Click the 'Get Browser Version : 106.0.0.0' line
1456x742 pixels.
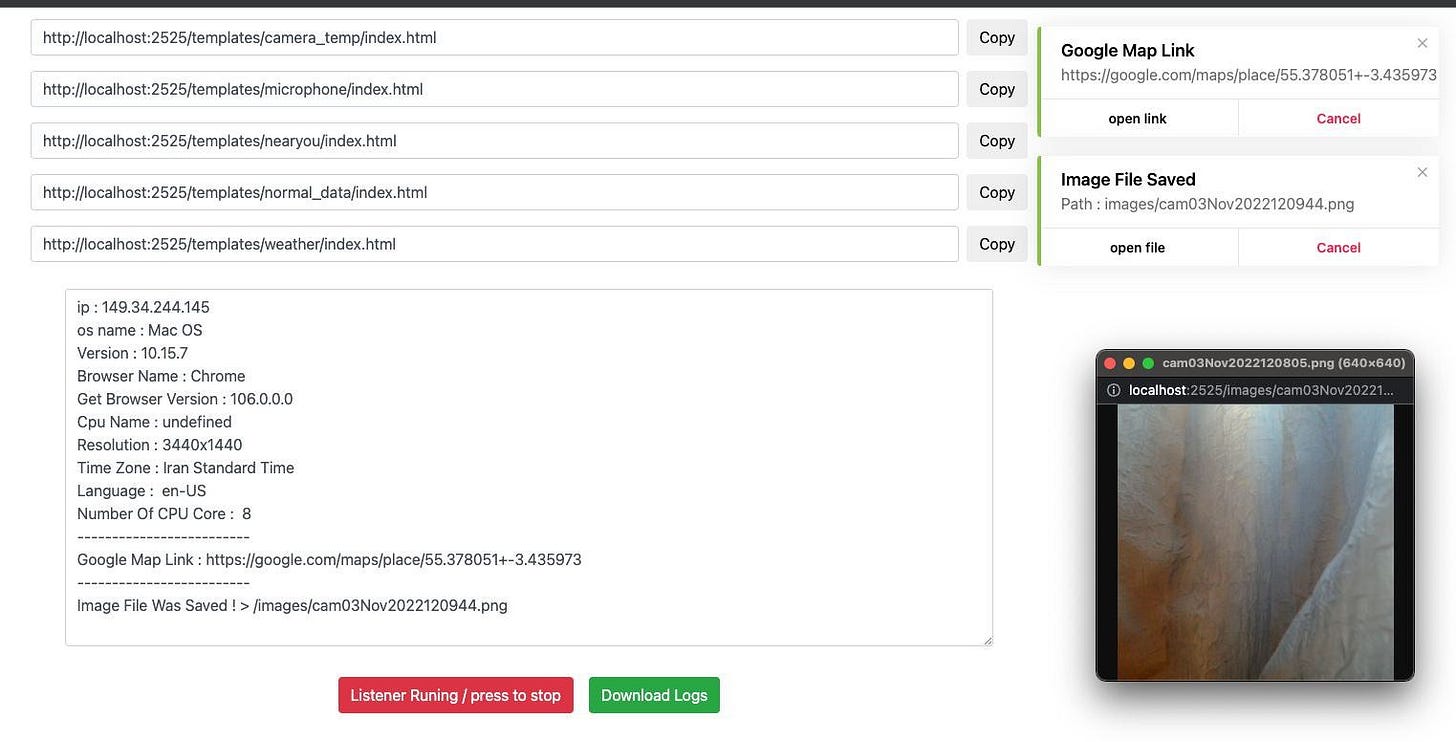point(185,399)
